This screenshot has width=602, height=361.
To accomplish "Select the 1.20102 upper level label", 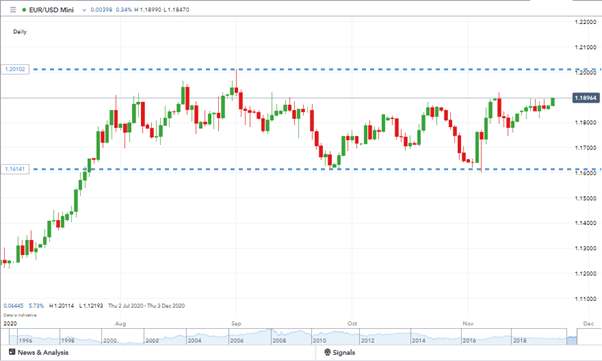I will tap(15, 69).
